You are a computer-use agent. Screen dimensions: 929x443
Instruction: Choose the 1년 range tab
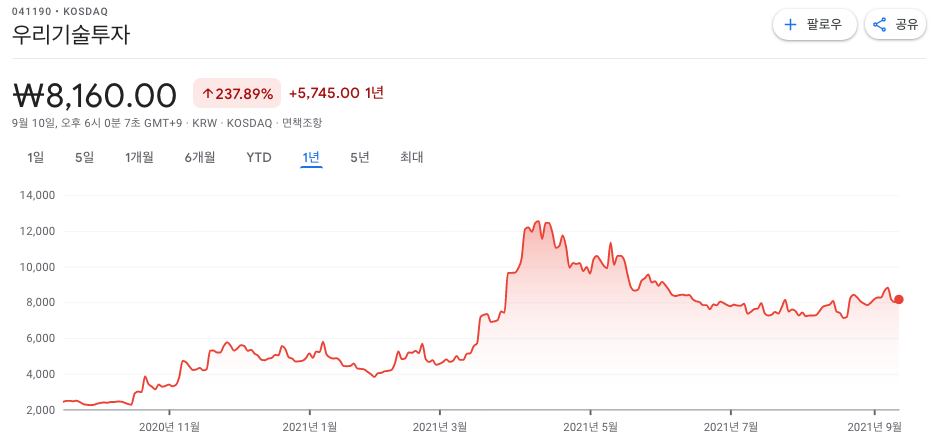tap(311, 158)
